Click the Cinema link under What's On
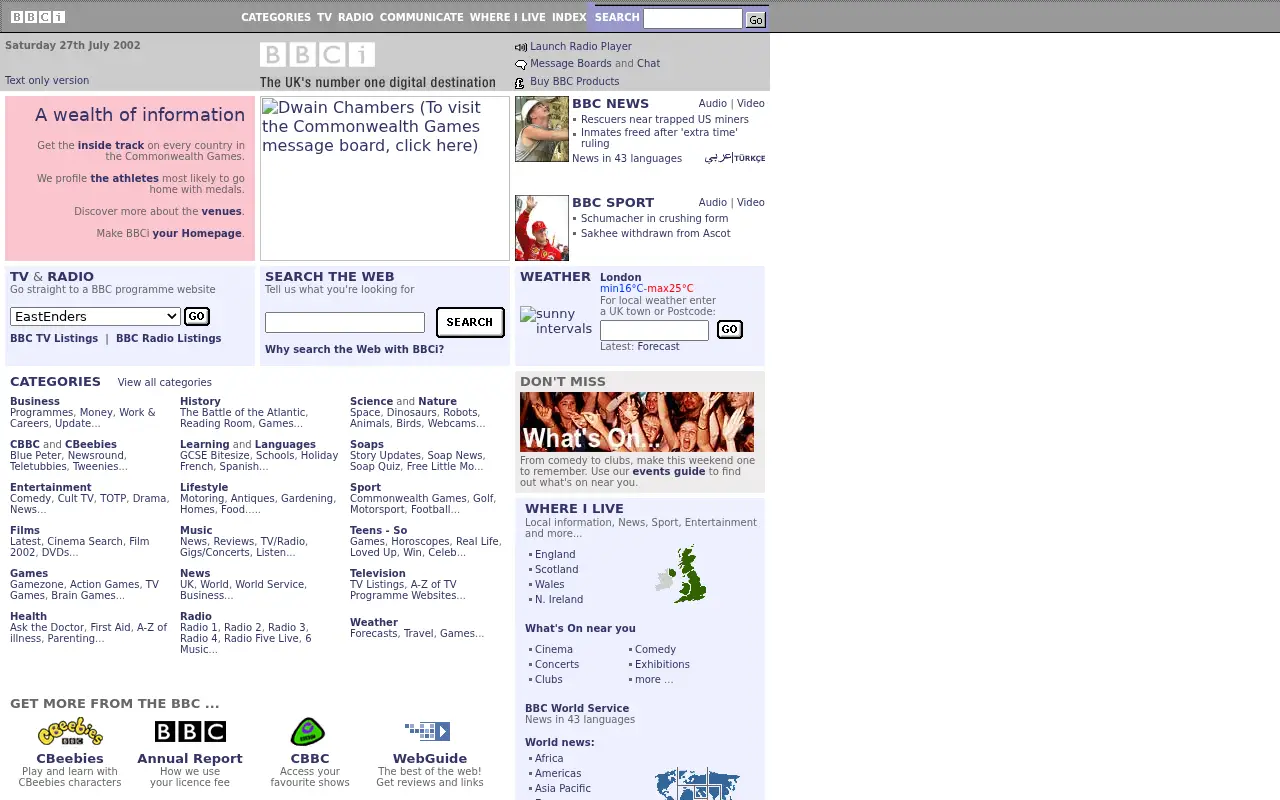 click(554, 649)
